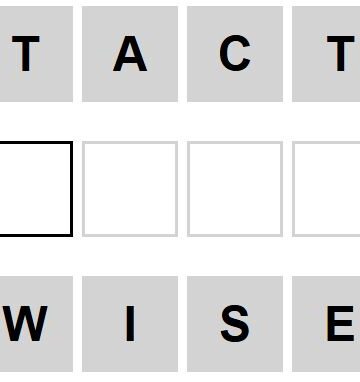This screenshot has width=360, height=382.
Task: Select the letter S tile
Action: [x=235, y=324]
